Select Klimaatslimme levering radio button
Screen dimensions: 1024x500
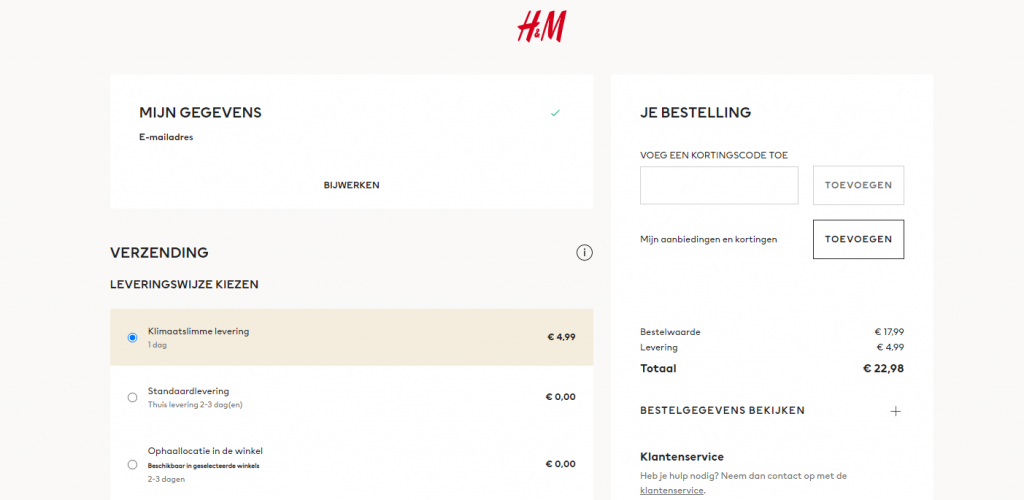[x=133, y=337]
